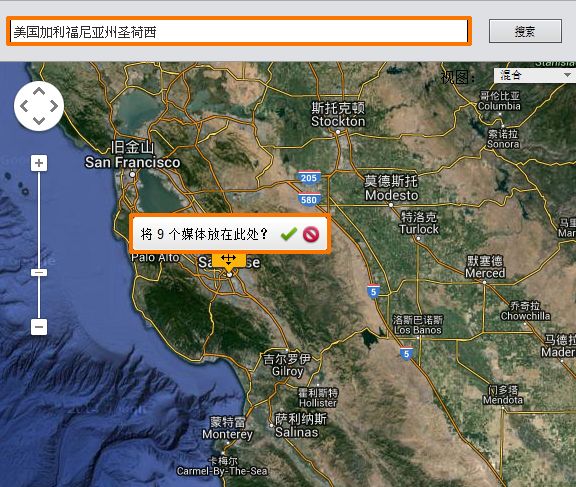Expand the view type dropdown arrow
This screenshot has height=487, width=576.
coord(567,75)
